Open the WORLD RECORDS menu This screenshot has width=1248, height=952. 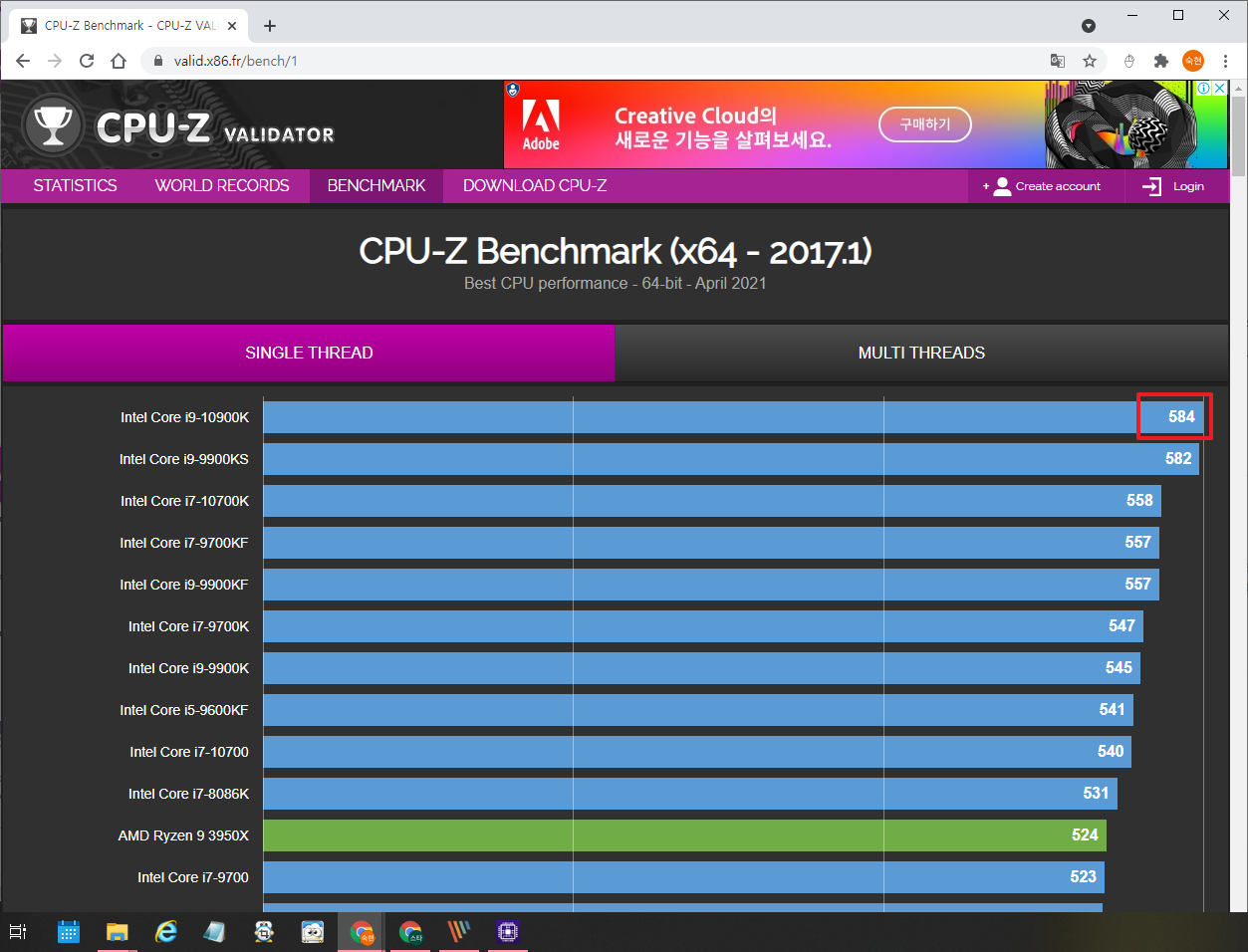(x=222, y=186)
